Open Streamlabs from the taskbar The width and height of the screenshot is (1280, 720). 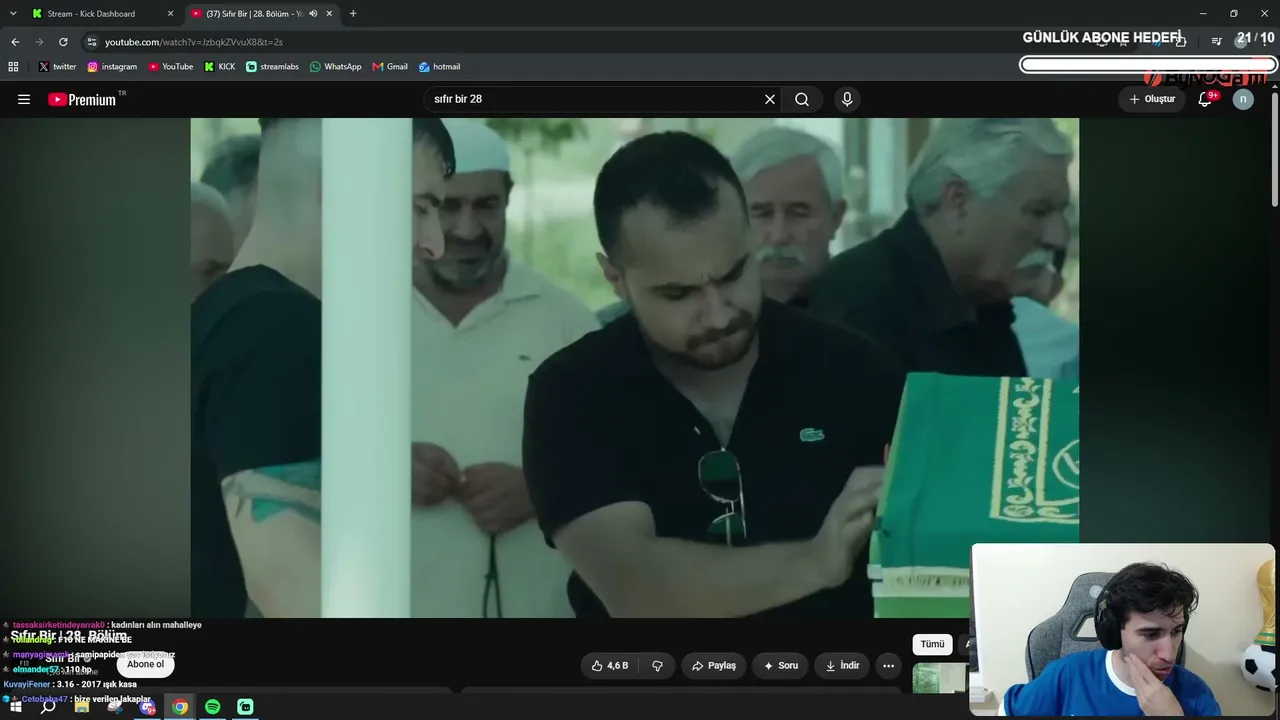[245, 707]
